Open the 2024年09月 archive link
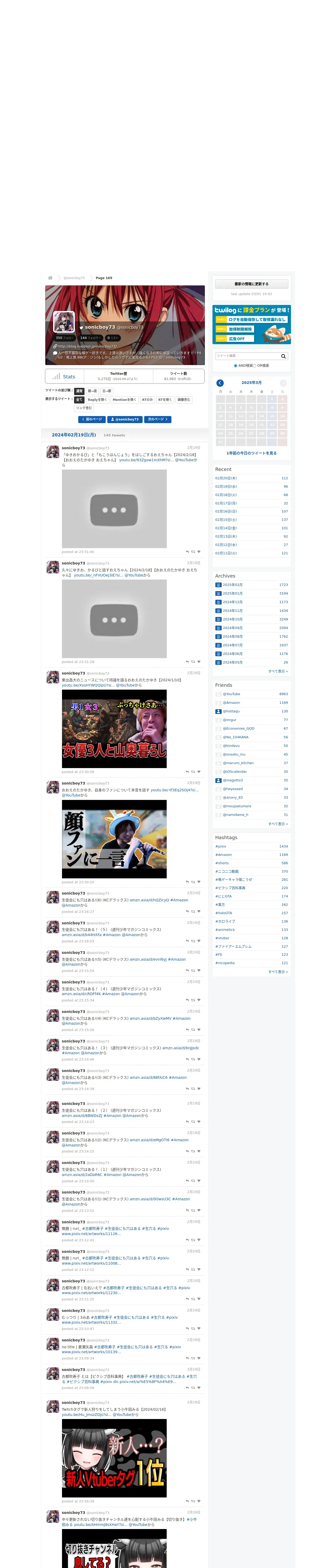Image resolution: width=336 pixels, height=1568 pixels. click(x=232, y=628)
